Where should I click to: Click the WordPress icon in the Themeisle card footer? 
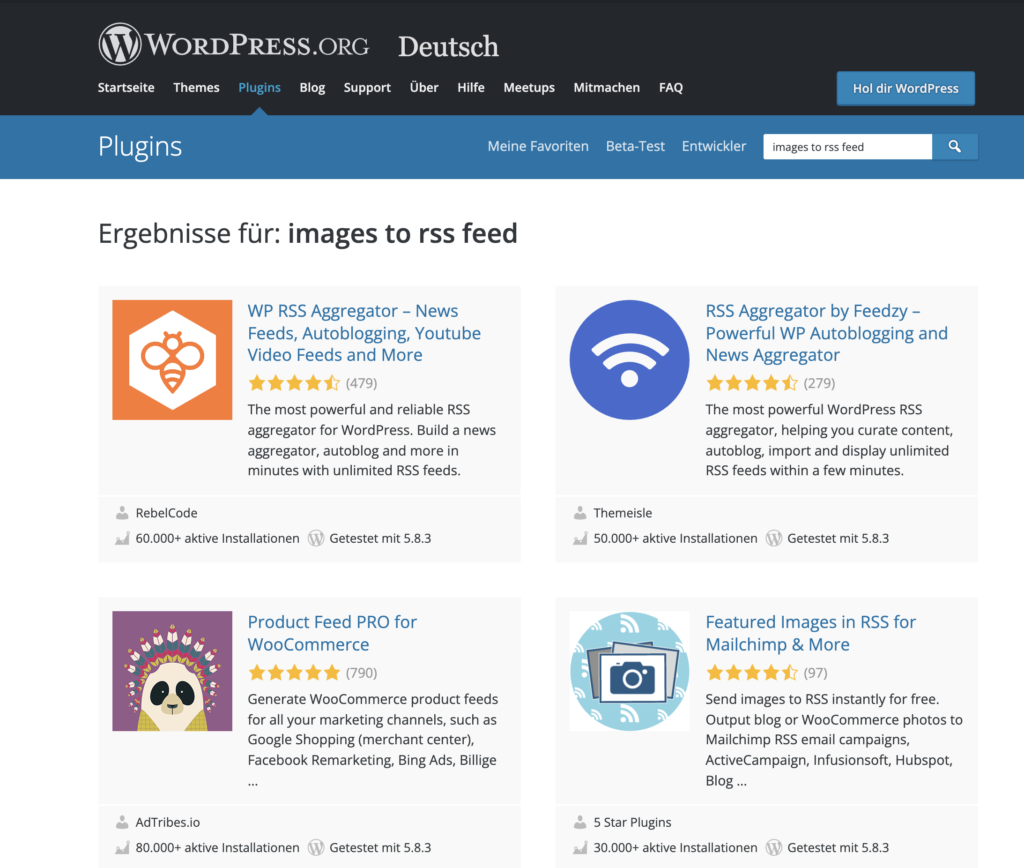[774, 538]
